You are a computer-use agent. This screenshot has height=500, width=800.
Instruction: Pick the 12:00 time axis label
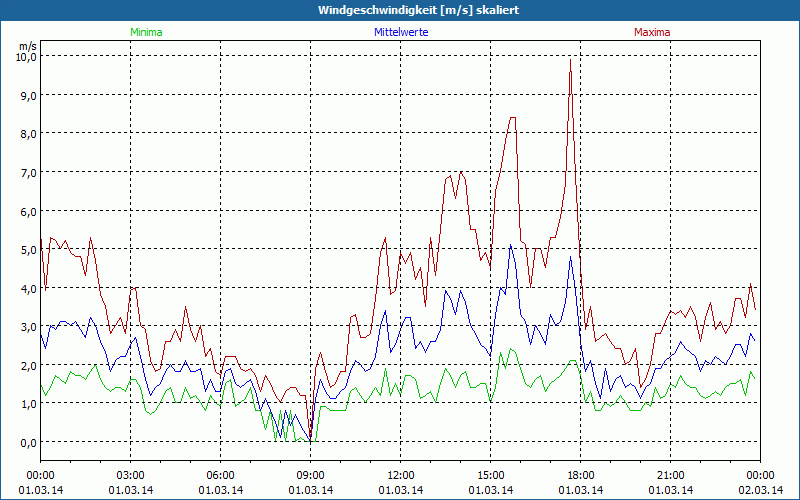(x=401, y=475)
